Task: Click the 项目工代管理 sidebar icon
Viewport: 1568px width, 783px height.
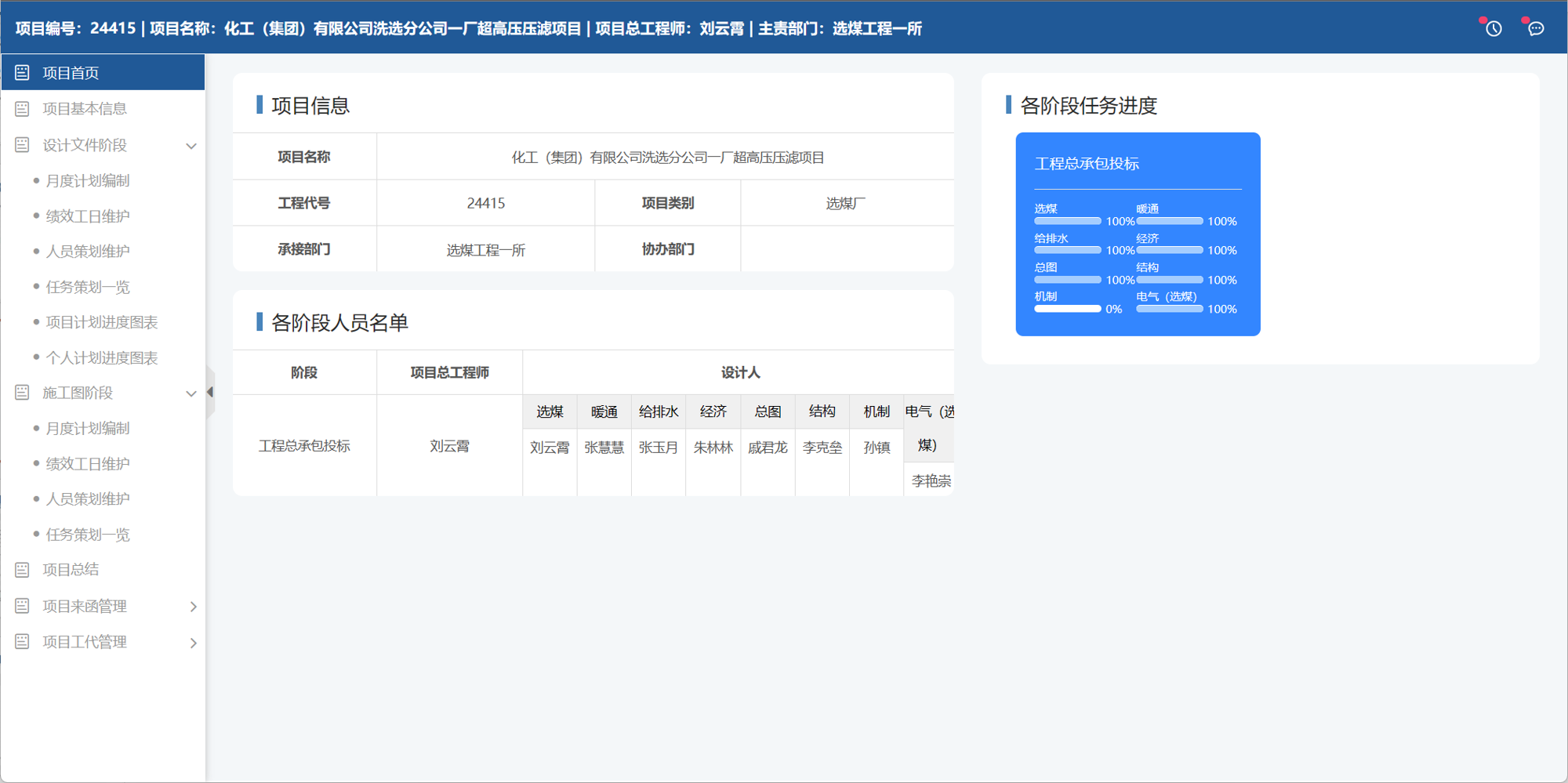Action: tap(22, 642)
